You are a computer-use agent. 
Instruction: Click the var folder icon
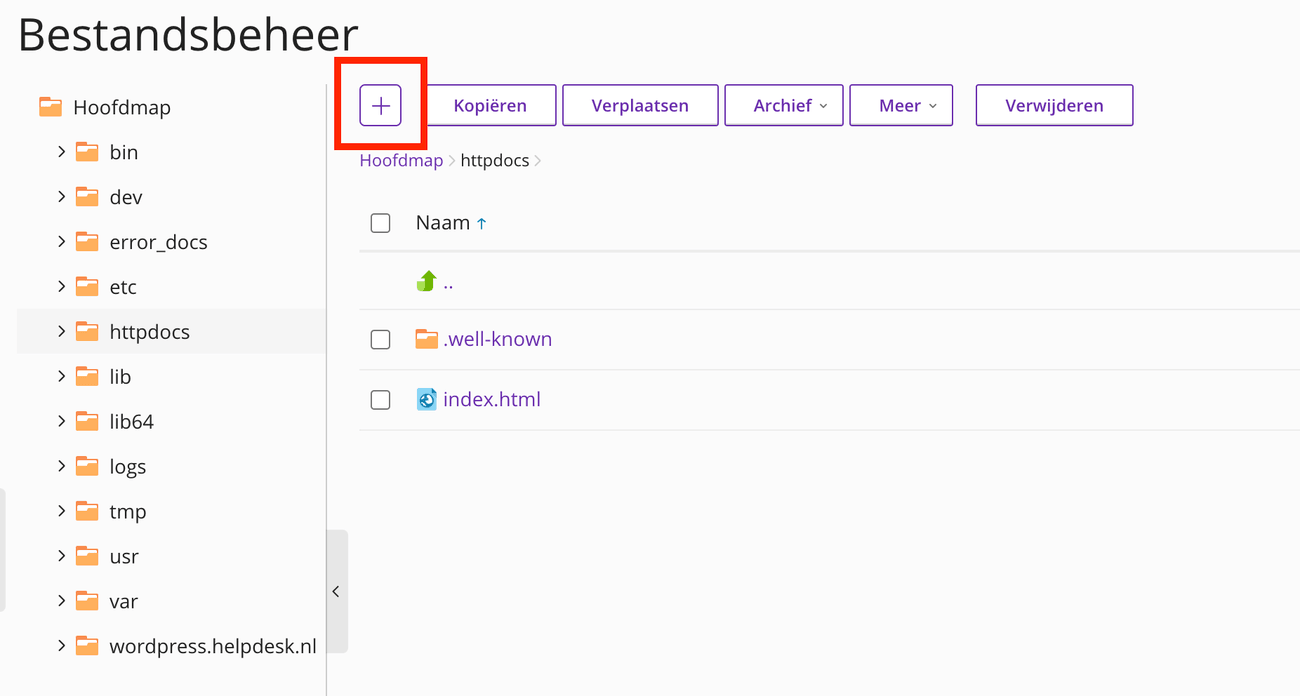point(87,601)
